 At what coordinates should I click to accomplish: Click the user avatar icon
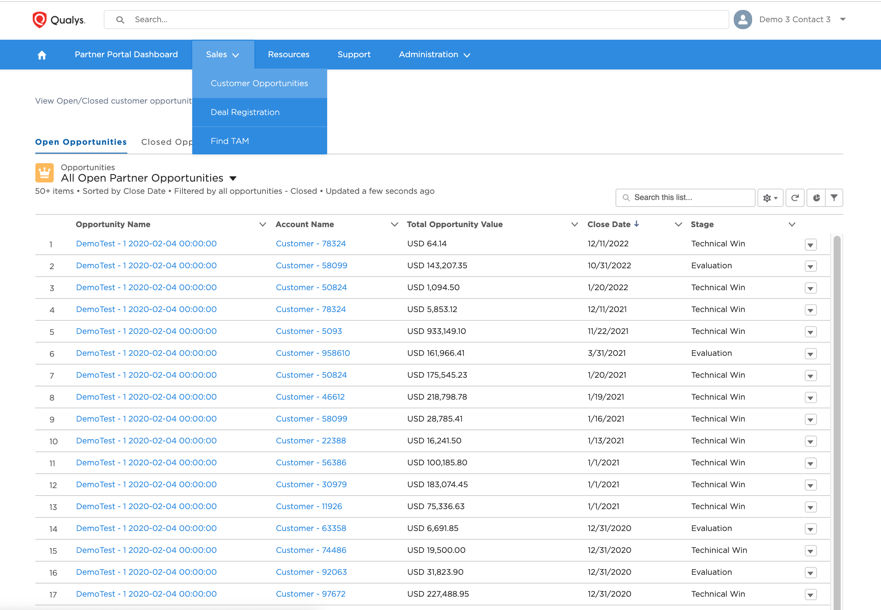coord(742,19)
